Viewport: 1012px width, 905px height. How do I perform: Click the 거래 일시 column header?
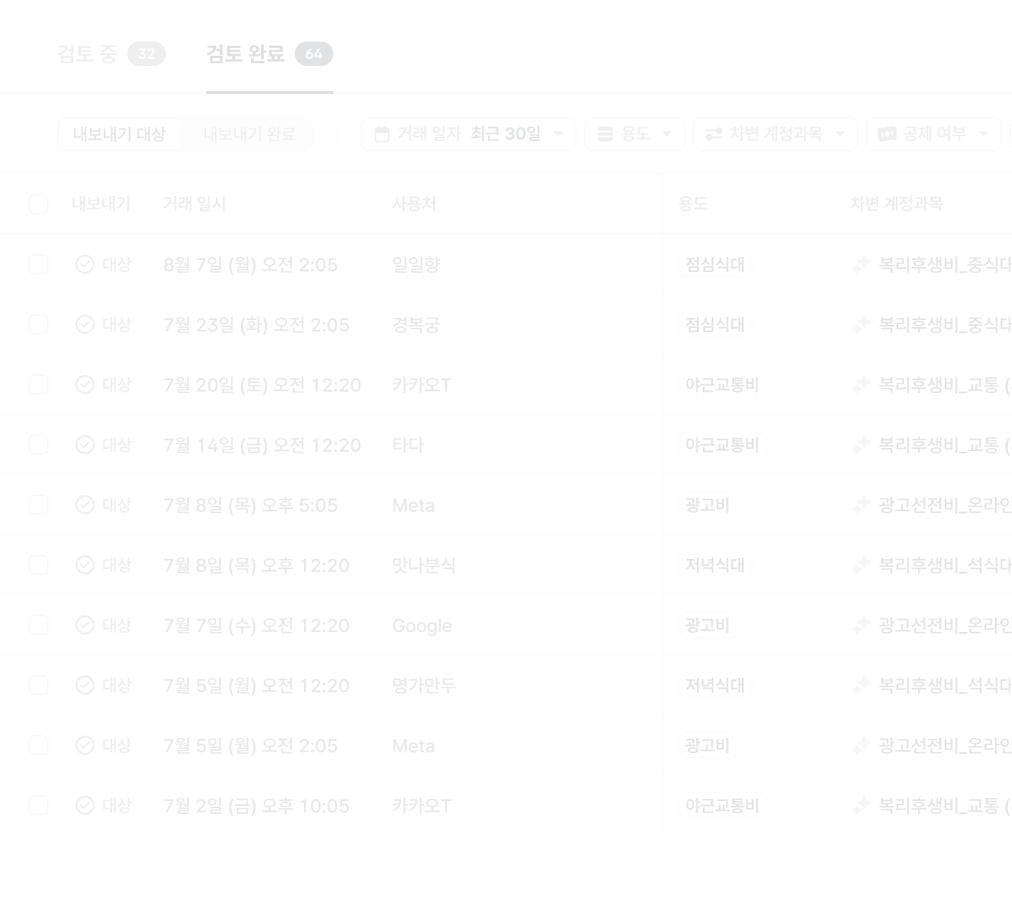[194, 204]
